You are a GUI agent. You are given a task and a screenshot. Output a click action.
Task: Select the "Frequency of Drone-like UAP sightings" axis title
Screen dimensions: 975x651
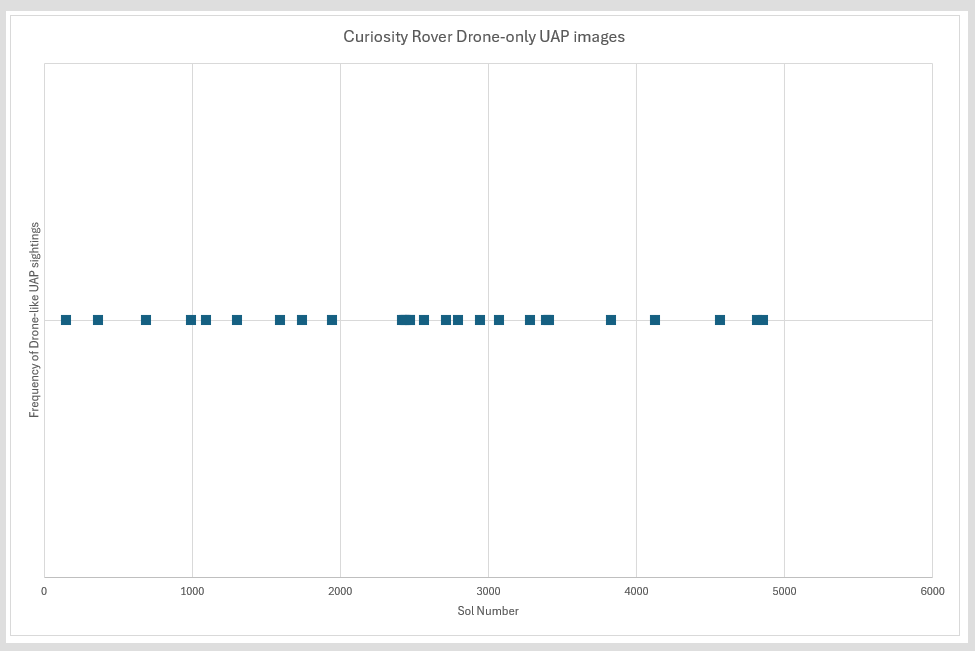click(x=34, y=320)
